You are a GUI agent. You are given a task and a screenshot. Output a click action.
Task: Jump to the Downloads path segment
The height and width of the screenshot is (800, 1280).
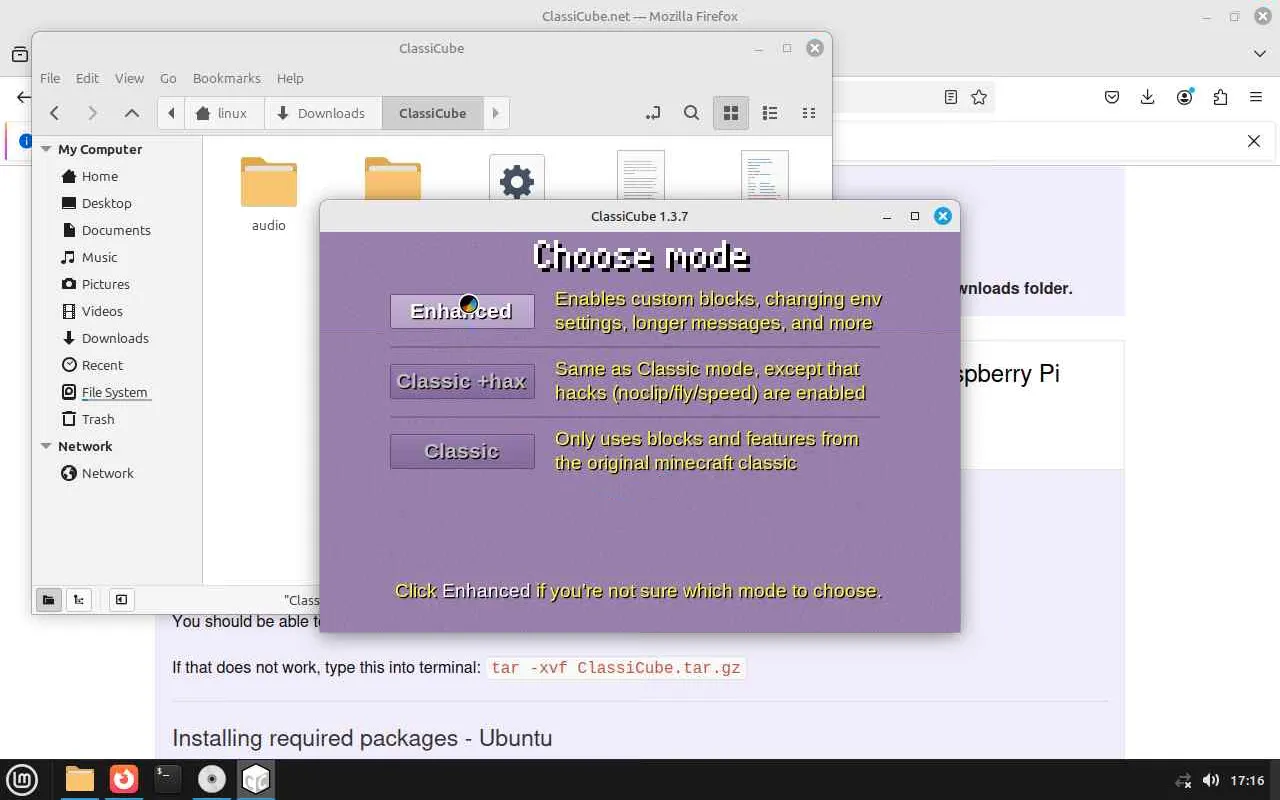tap(323, 113)
